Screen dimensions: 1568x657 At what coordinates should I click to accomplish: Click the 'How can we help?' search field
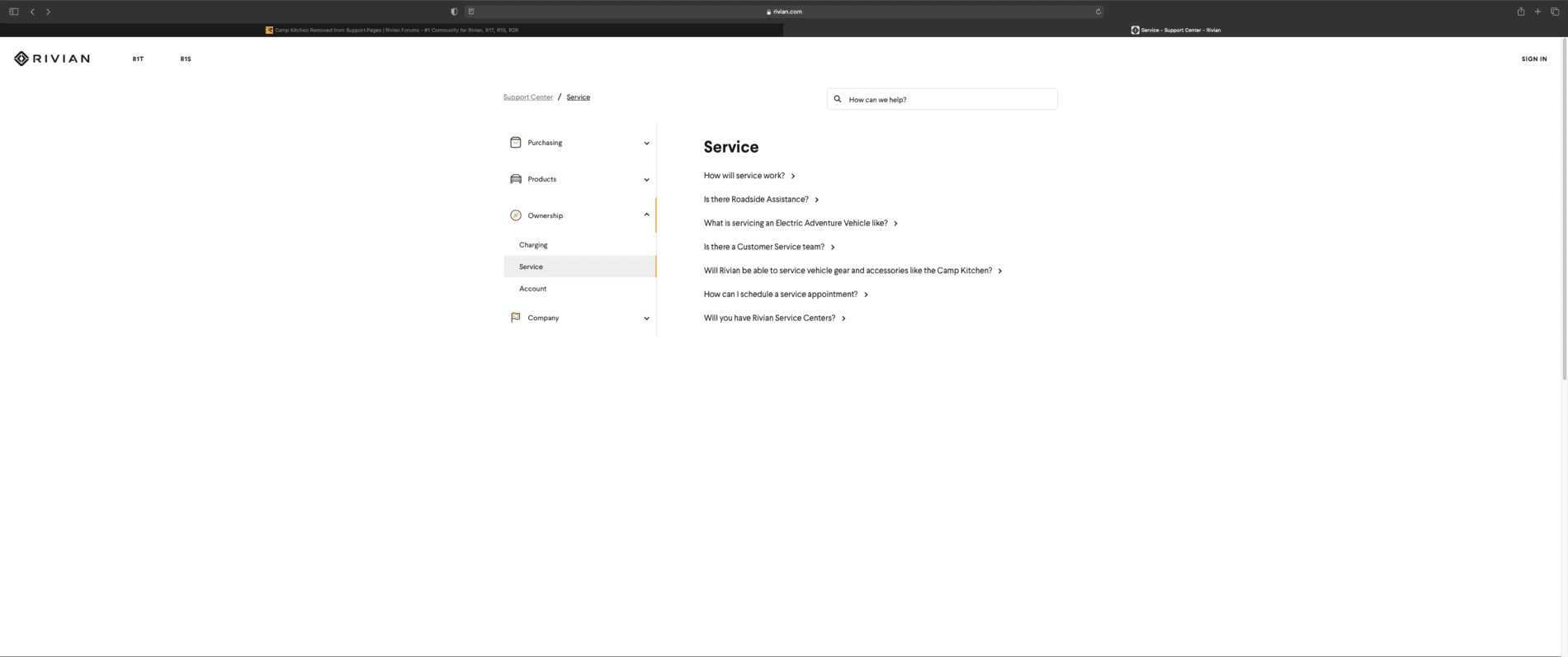coord(942,99)
